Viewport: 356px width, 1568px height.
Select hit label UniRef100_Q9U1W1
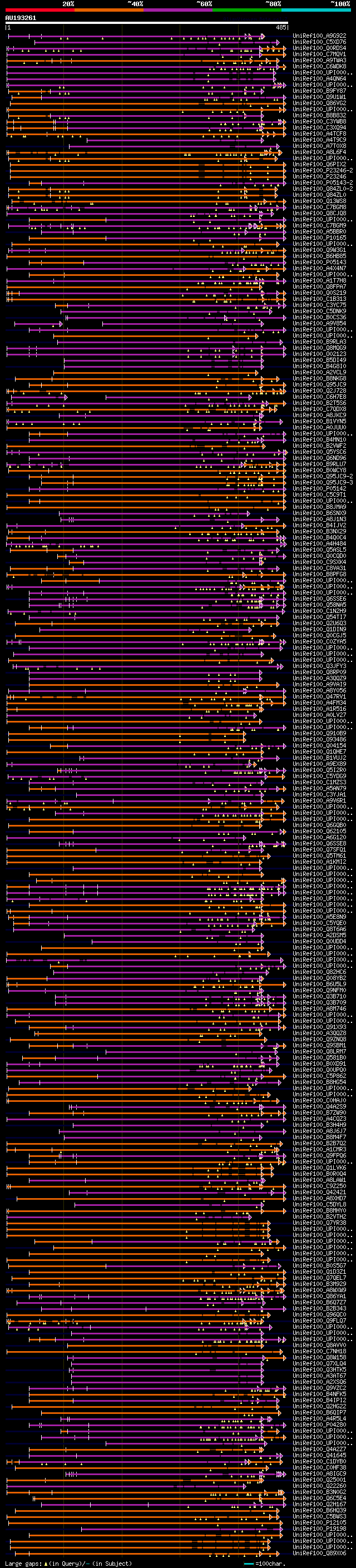tap(319, 97)
